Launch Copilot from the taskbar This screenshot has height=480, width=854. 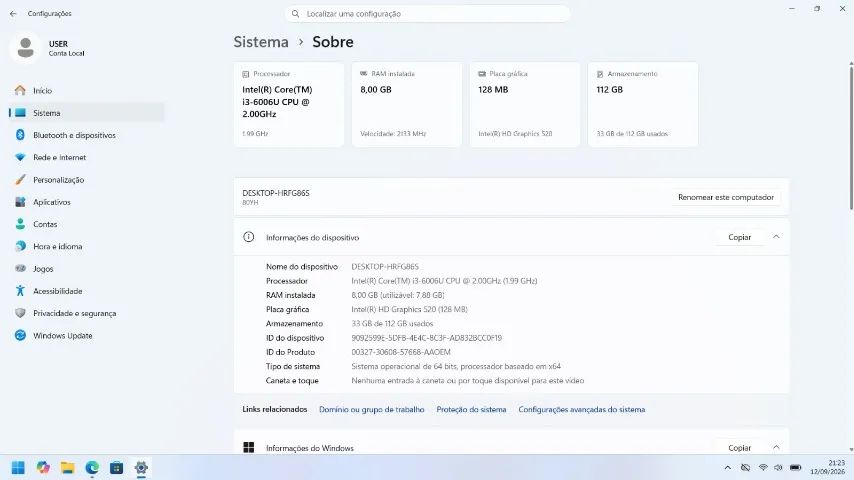tap(43, 467)
